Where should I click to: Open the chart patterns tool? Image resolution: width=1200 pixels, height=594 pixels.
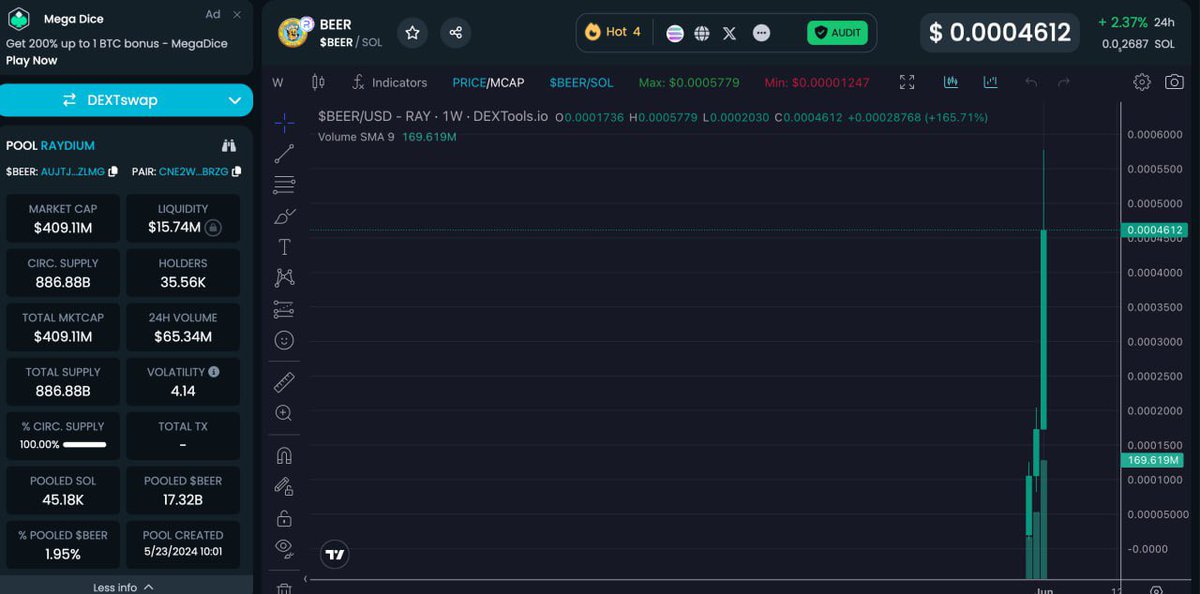pos(284,278)
